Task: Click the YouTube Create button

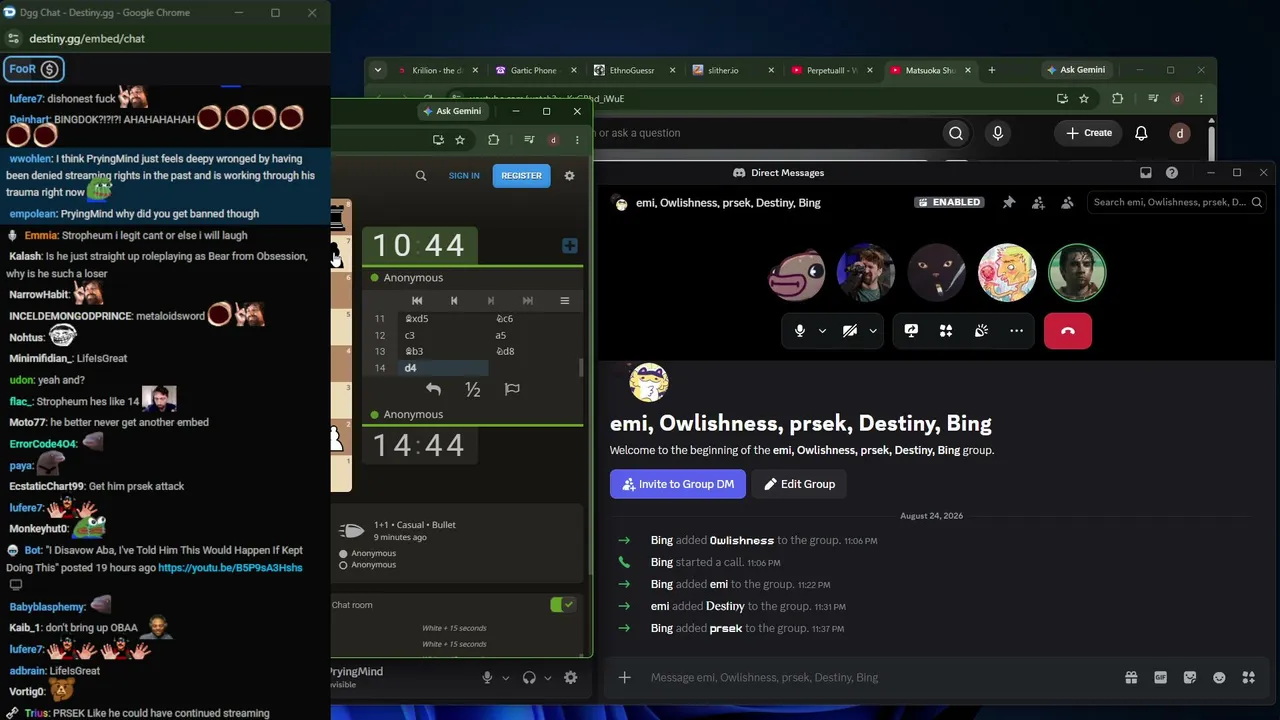Action: tap(1089, 133)
